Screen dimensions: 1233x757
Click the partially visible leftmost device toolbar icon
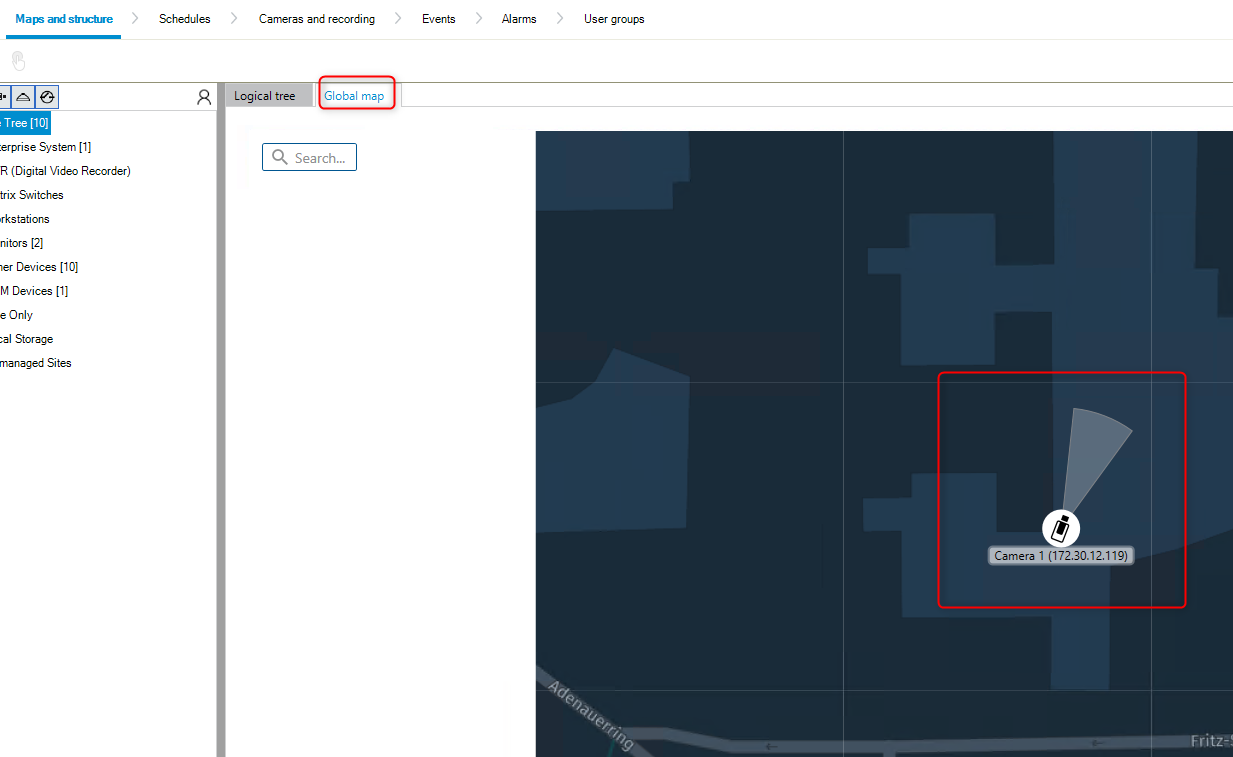(x=4, y=97)
